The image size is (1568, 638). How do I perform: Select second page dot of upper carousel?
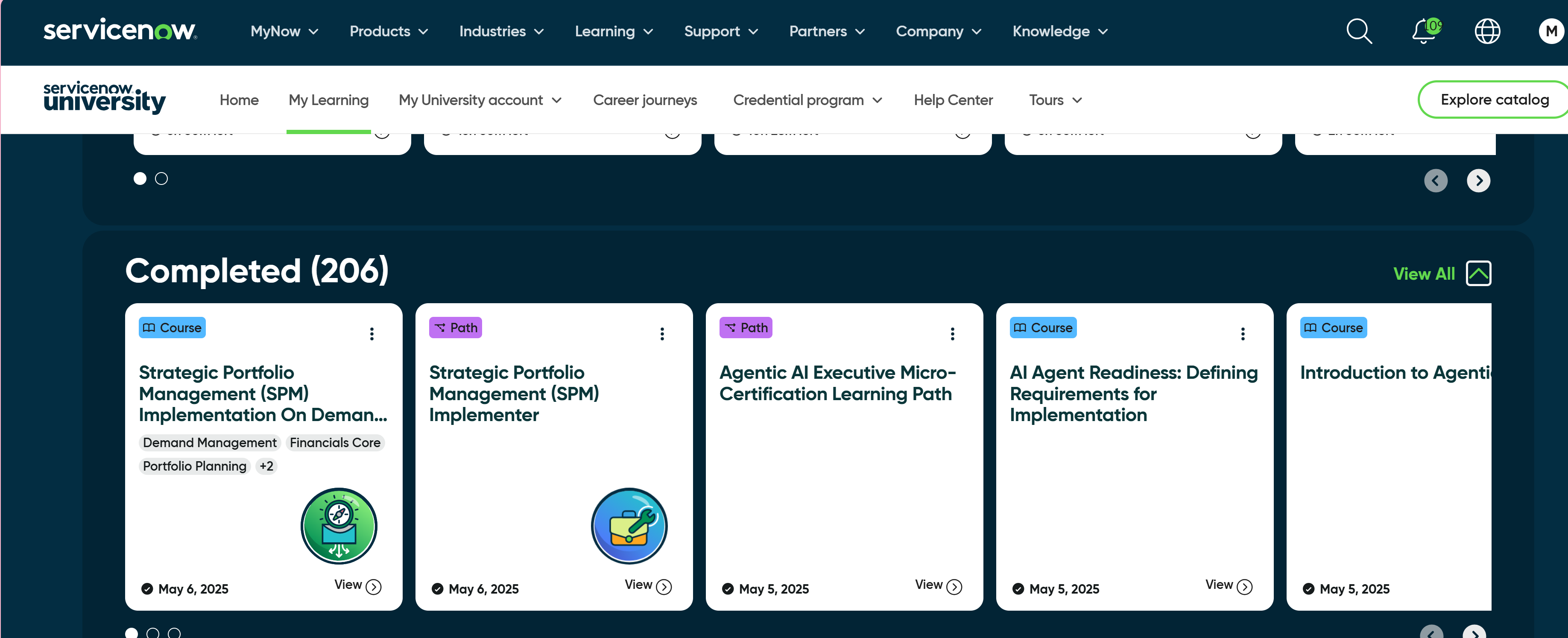point(161,179)
